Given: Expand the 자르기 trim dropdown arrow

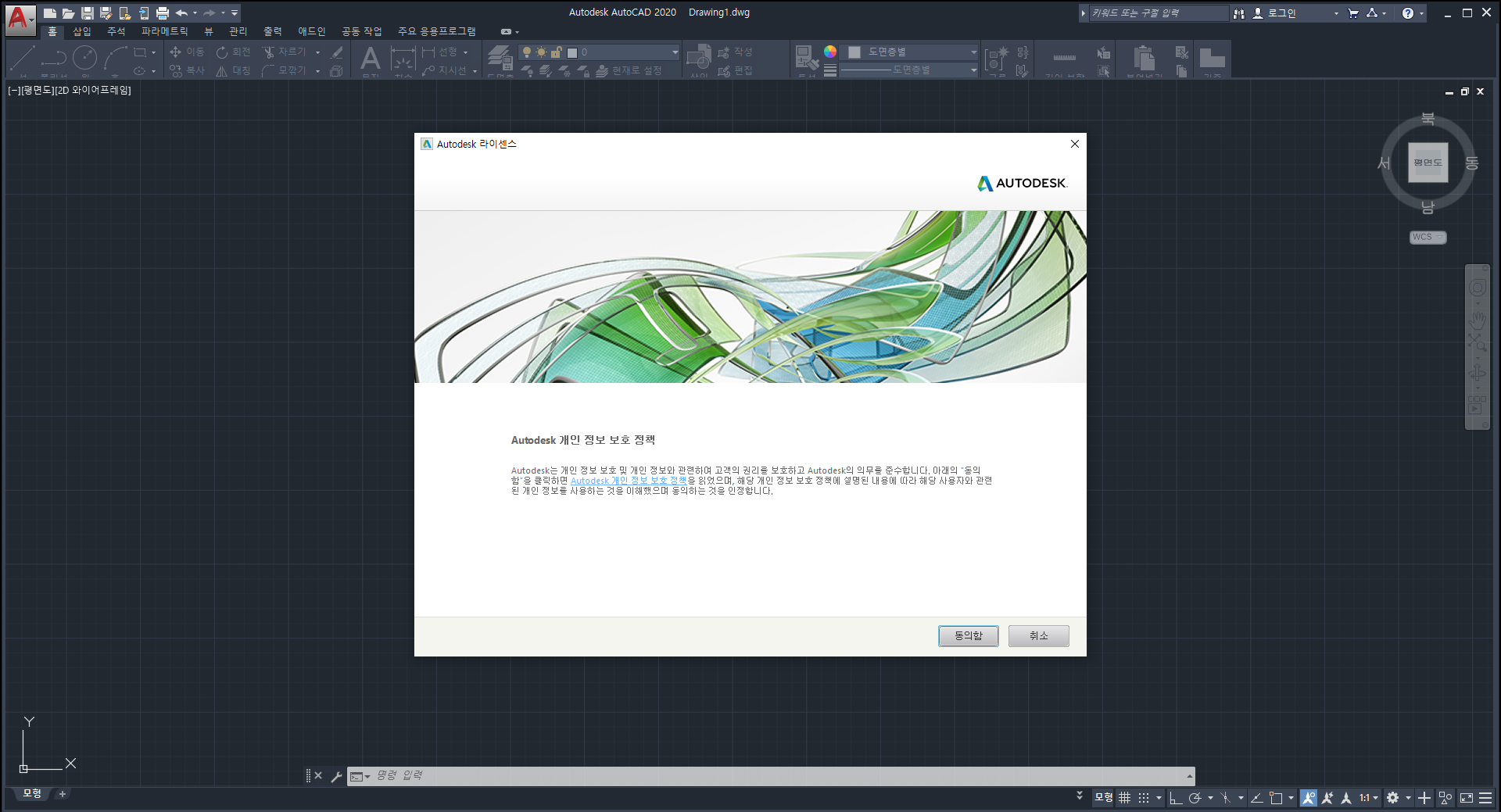Looking at the screenshot, I should (317, 52).
